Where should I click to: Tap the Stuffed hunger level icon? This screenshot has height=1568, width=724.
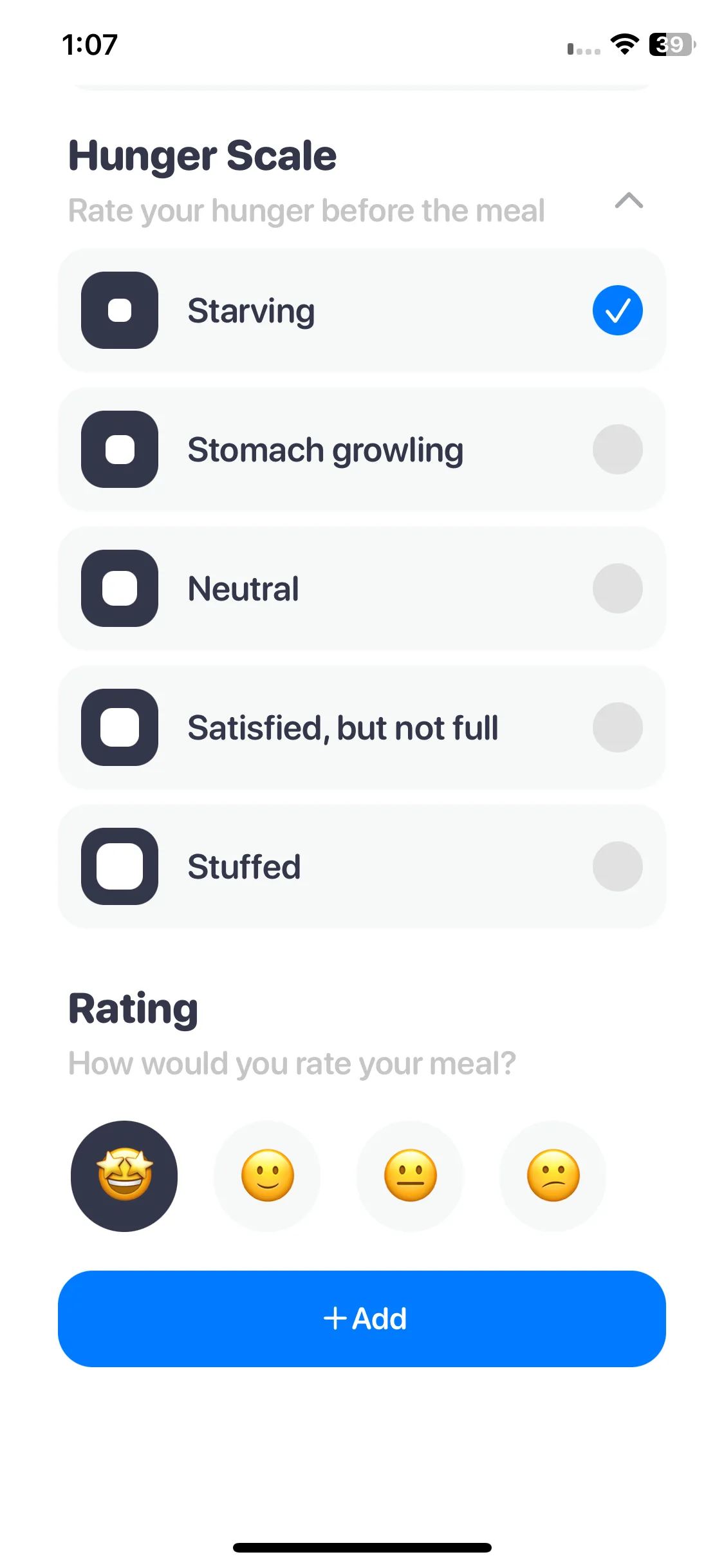click(x=120, y=866)
